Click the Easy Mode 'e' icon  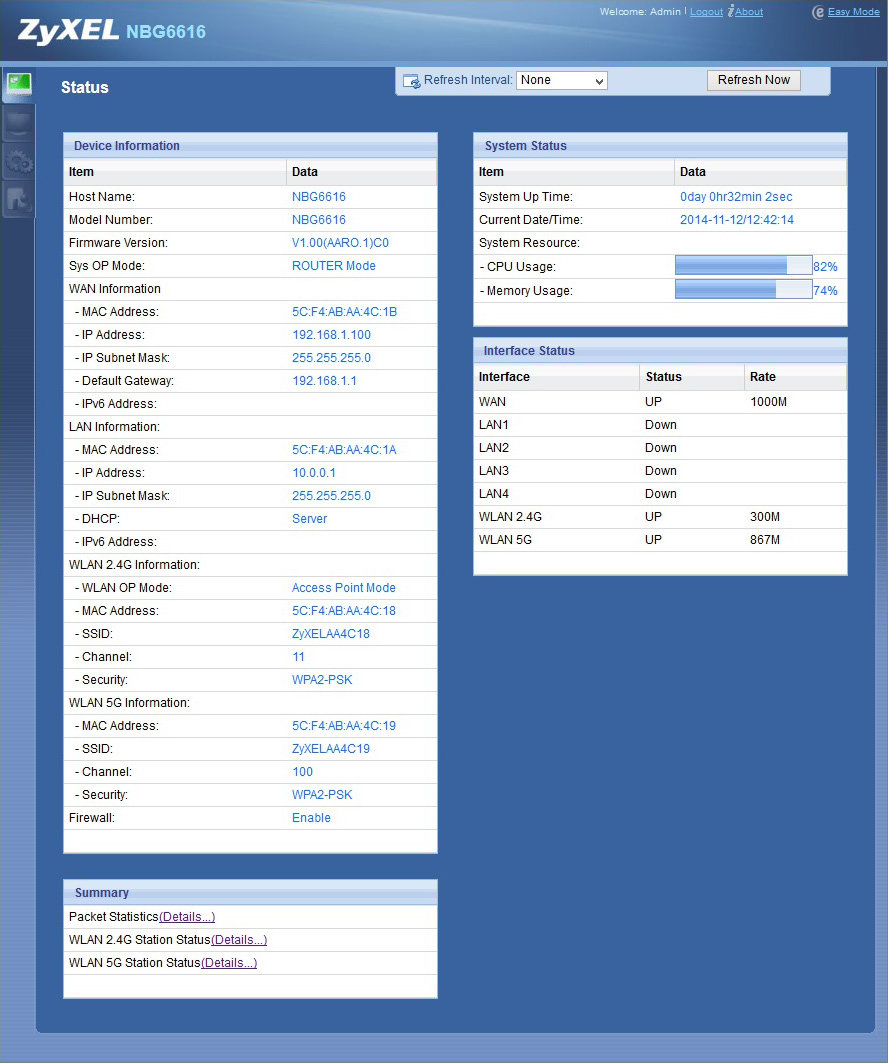(818, 12)
